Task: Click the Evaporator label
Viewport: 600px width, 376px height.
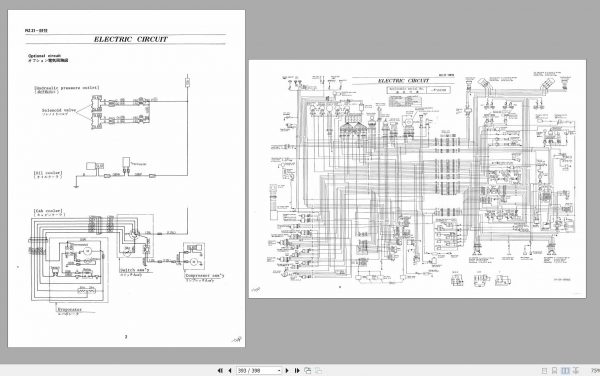Action: click(69, 309)
